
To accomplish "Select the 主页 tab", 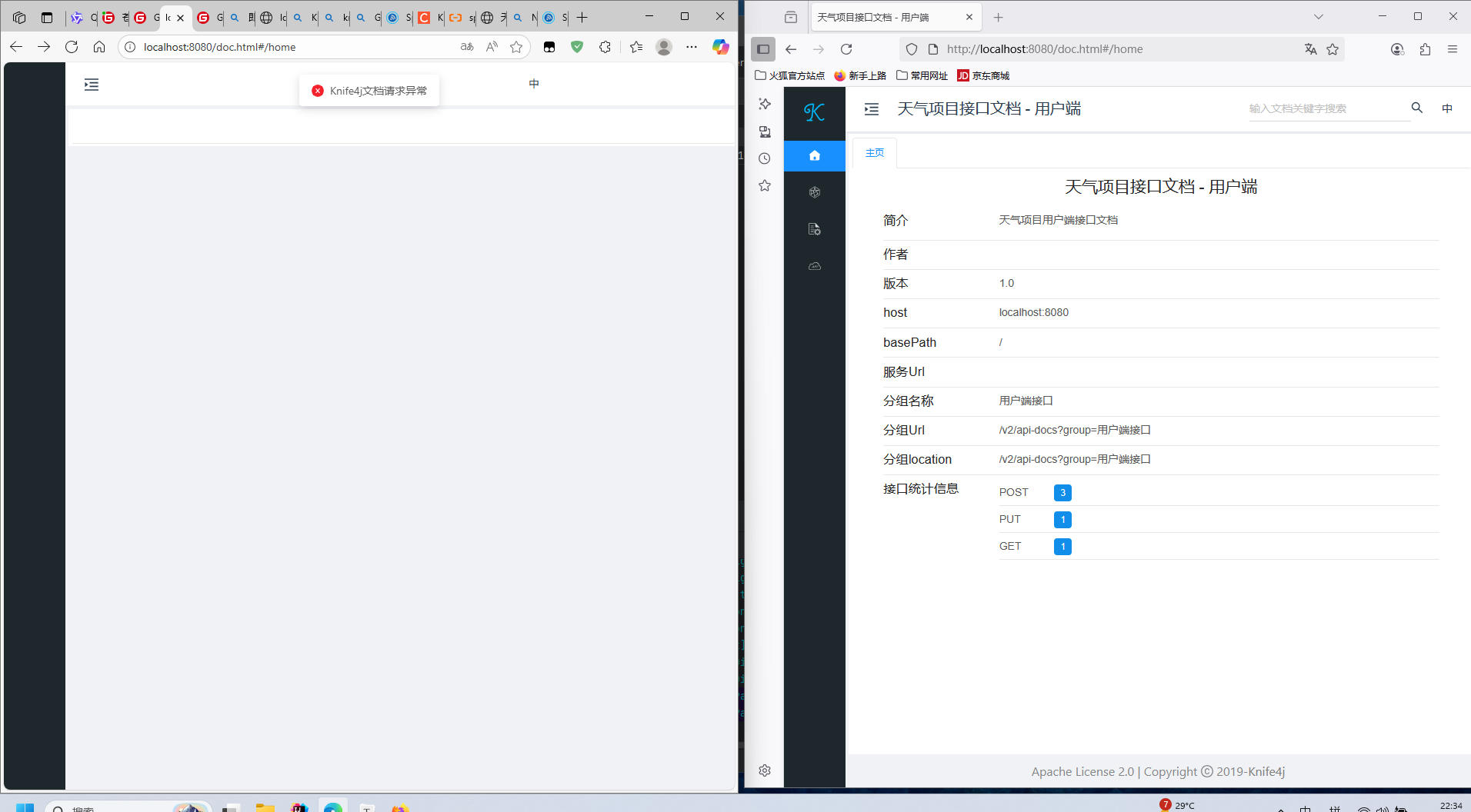I will coord(875,153).
